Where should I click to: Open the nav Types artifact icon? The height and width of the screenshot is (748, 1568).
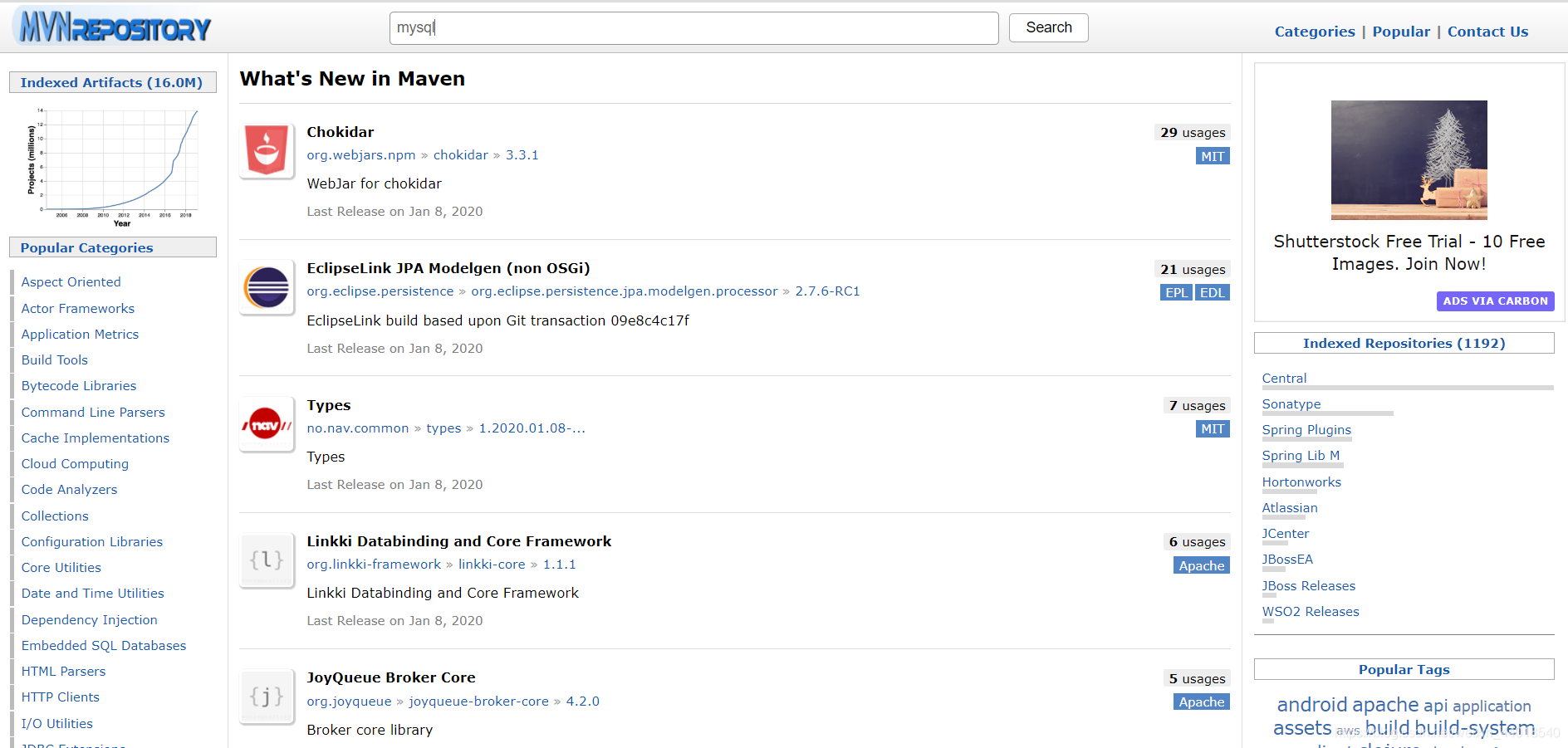tap(267, 424)
